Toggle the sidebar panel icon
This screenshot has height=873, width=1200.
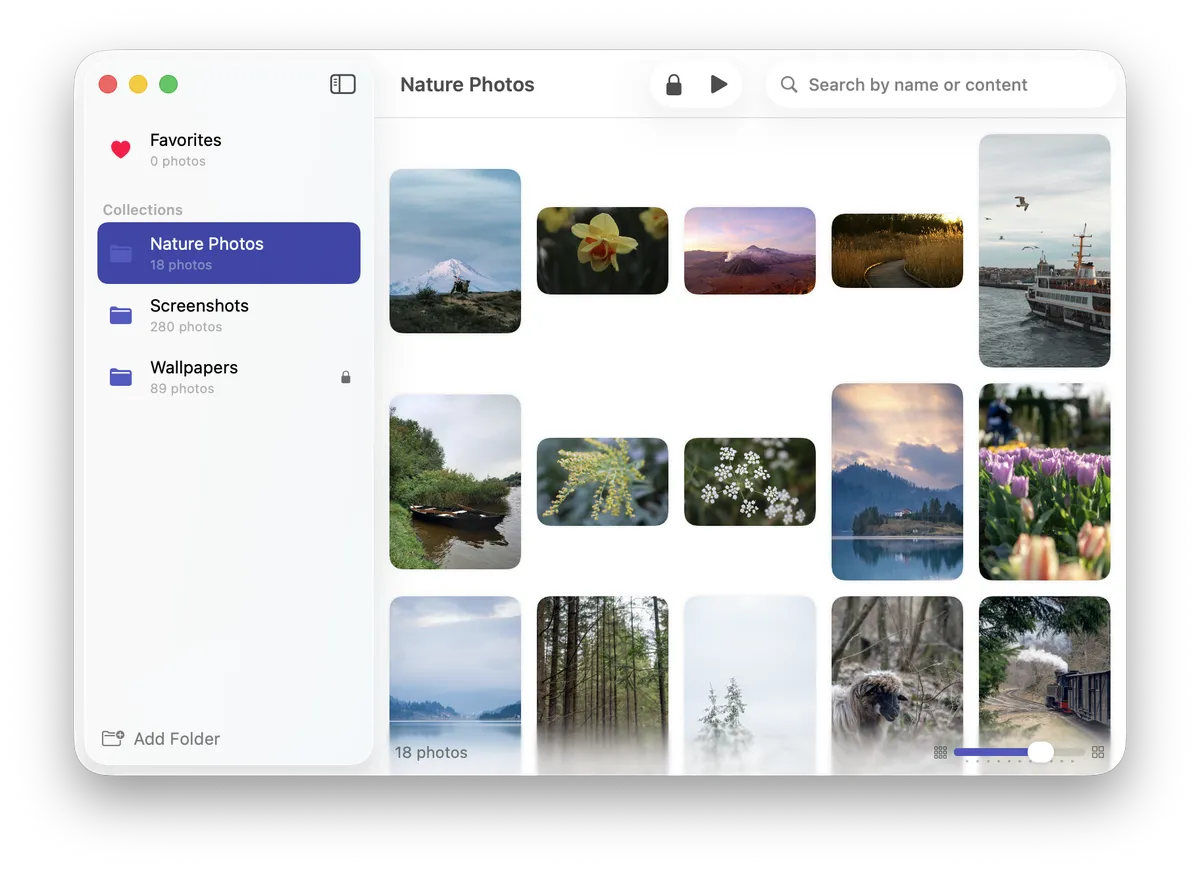pyautogui.click(x=343, y=84)
